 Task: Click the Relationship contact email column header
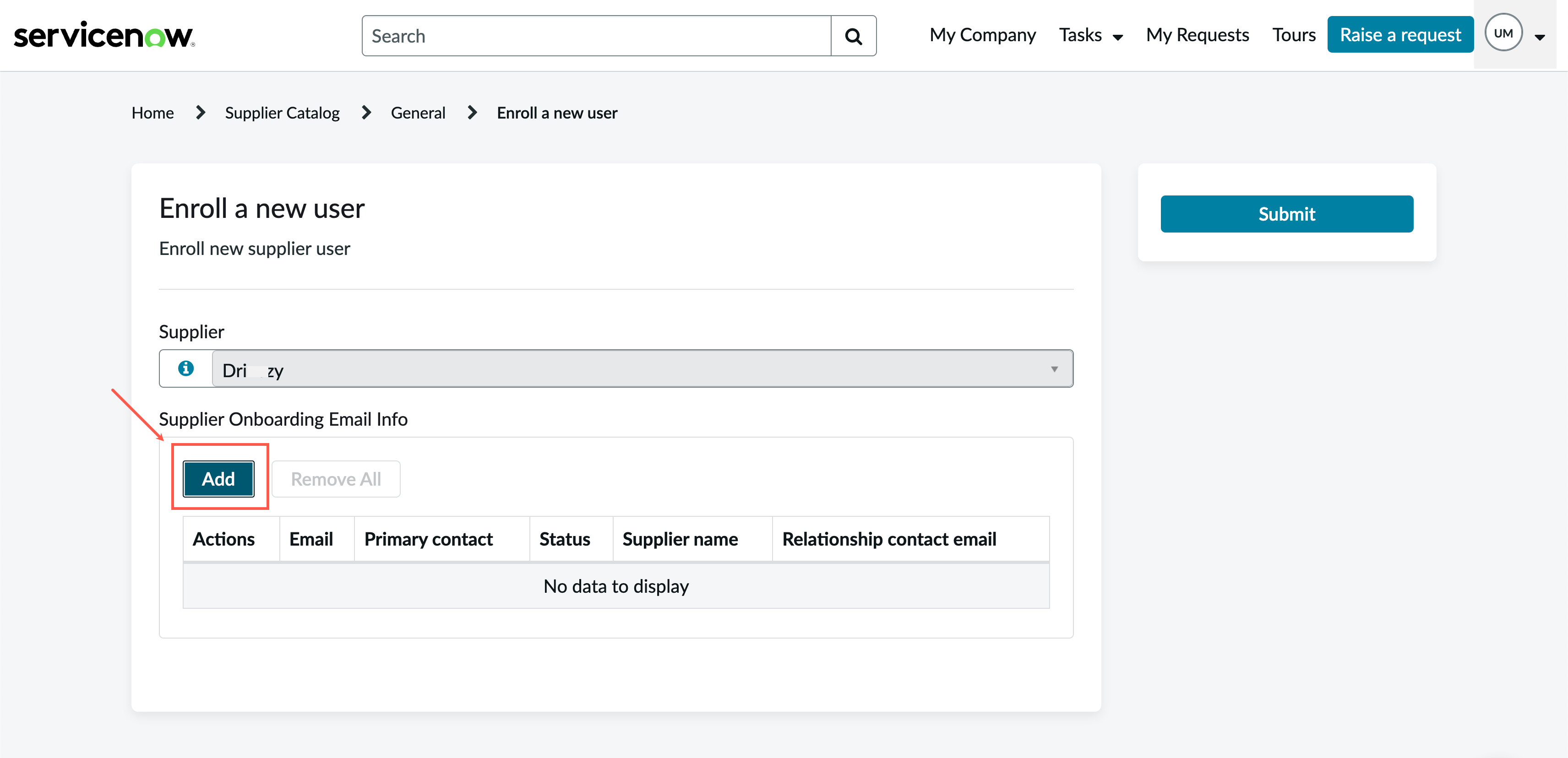(x=910, y=539)
